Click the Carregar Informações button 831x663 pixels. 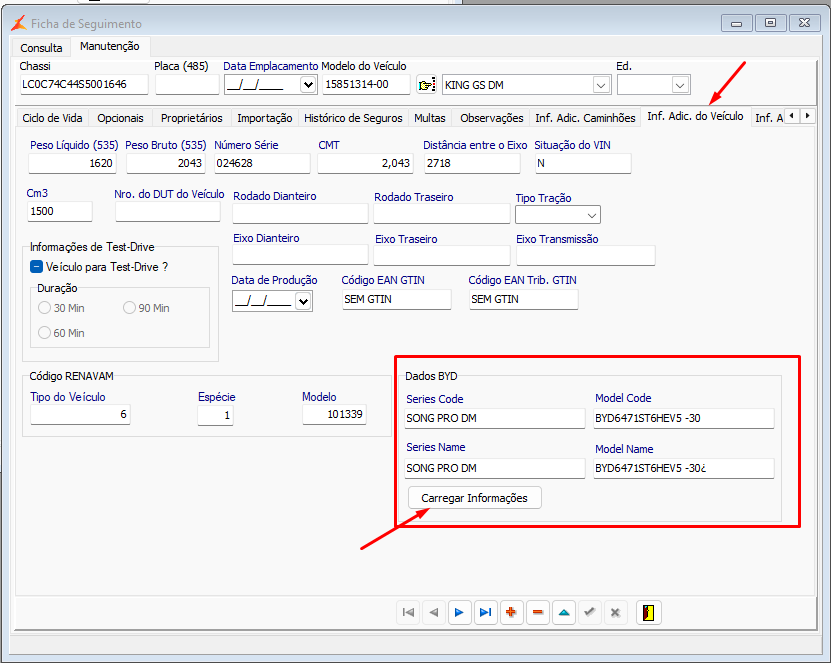(x=474, y=498)
